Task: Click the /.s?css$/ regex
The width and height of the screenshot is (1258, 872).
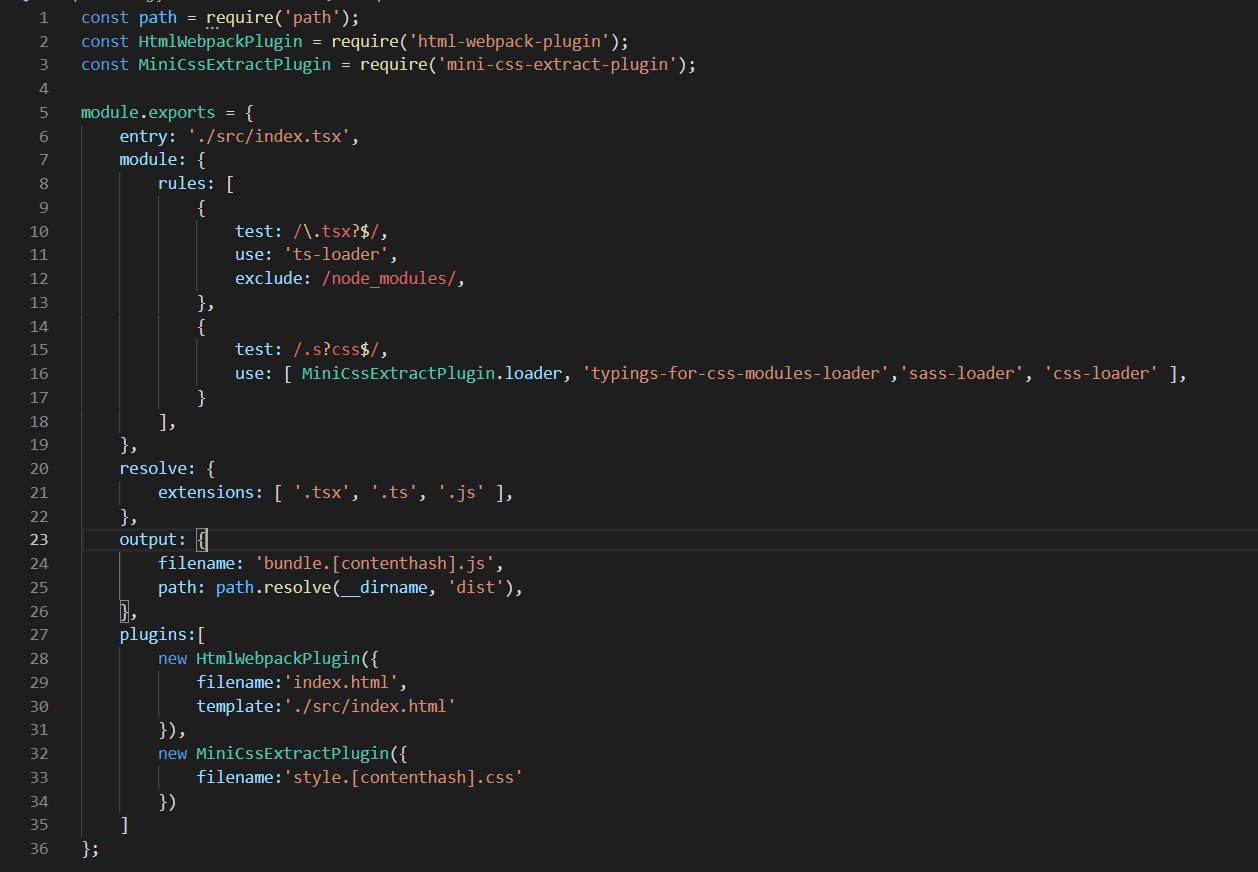Action: click(336, 350)
